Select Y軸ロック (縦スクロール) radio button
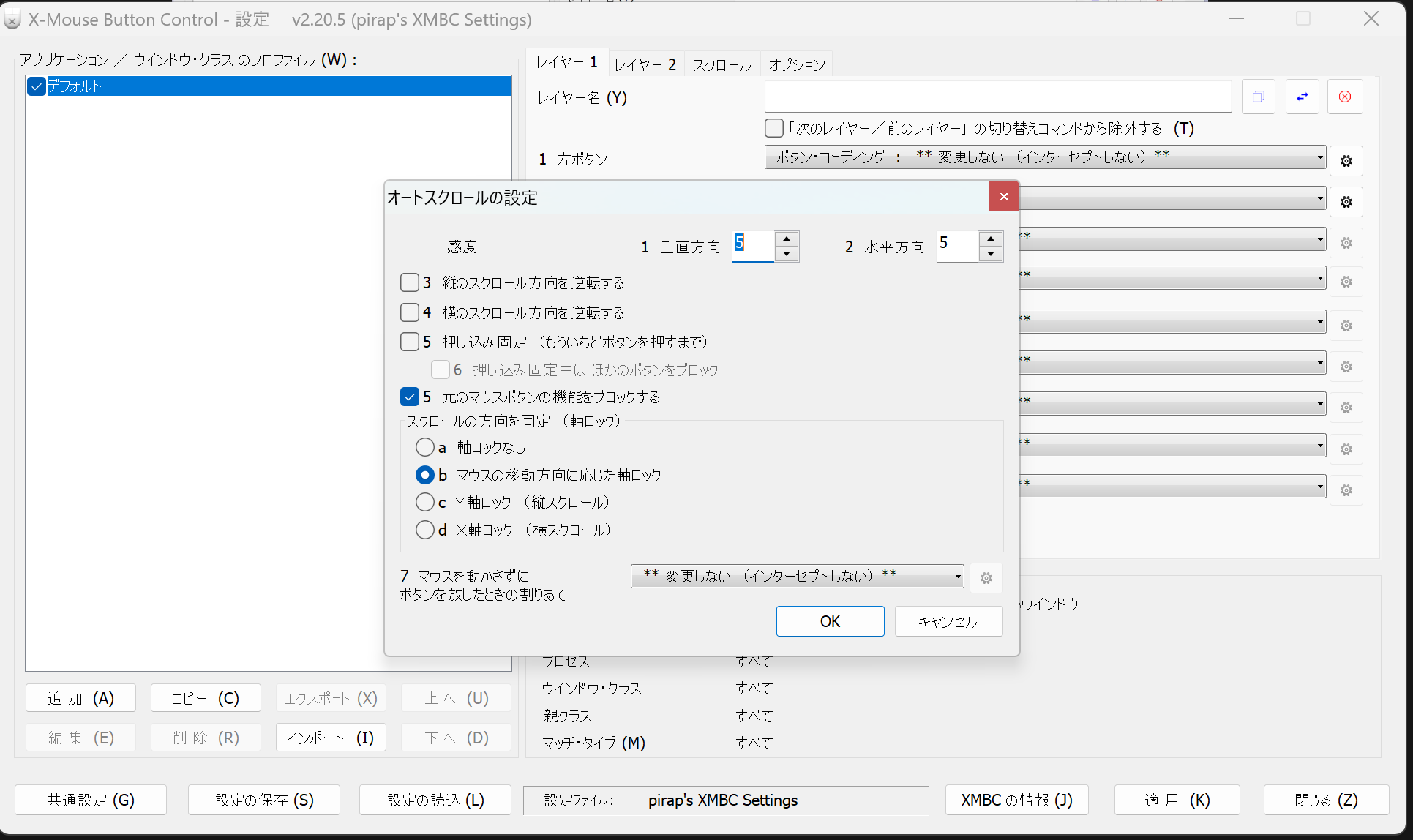 click(425, 503)
